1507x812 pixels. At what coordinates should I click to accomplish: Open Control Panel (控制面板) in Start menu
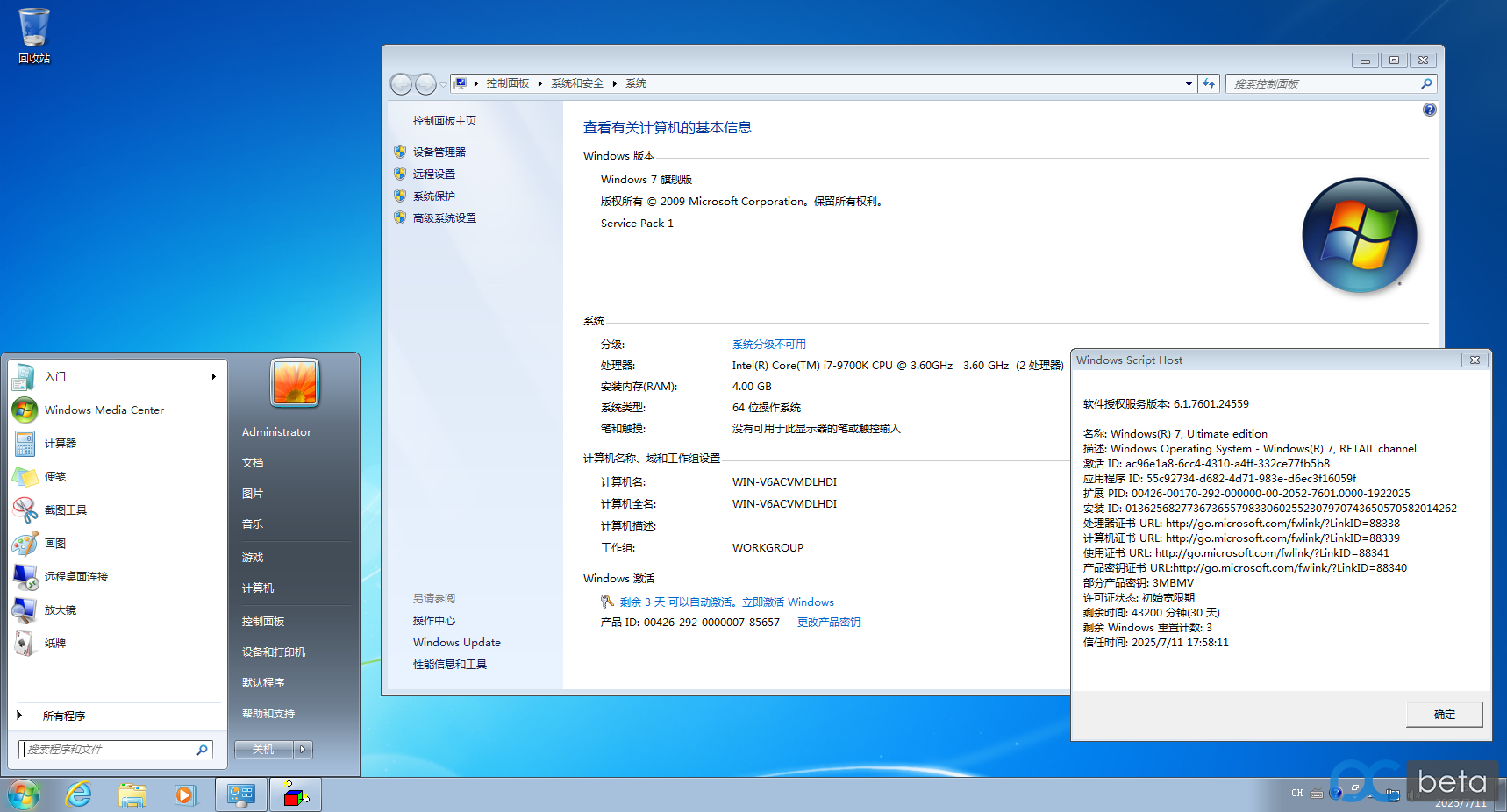pos(263,622)
